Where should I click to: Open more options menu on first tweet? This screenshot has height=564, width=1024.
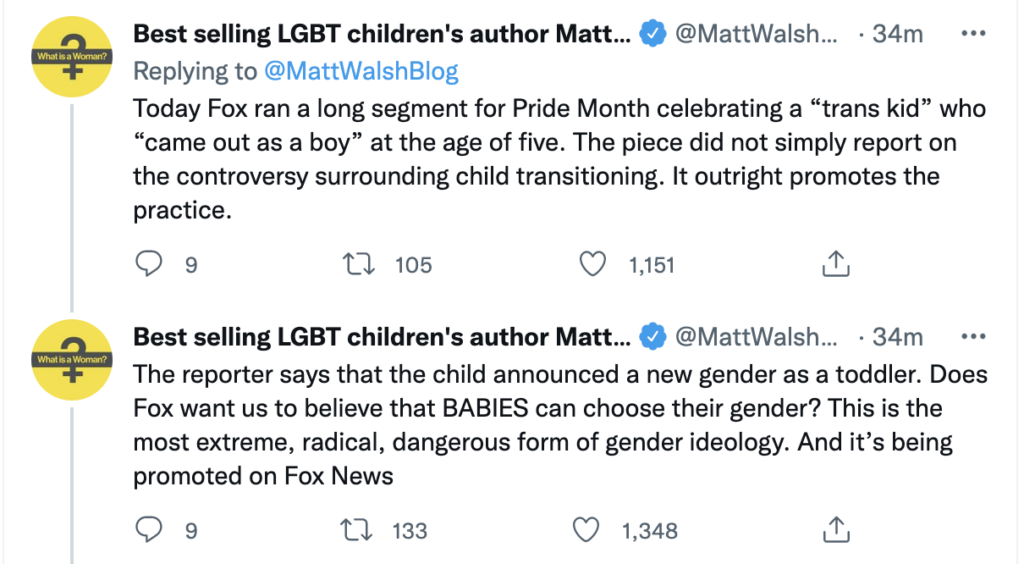click(972, 34)
